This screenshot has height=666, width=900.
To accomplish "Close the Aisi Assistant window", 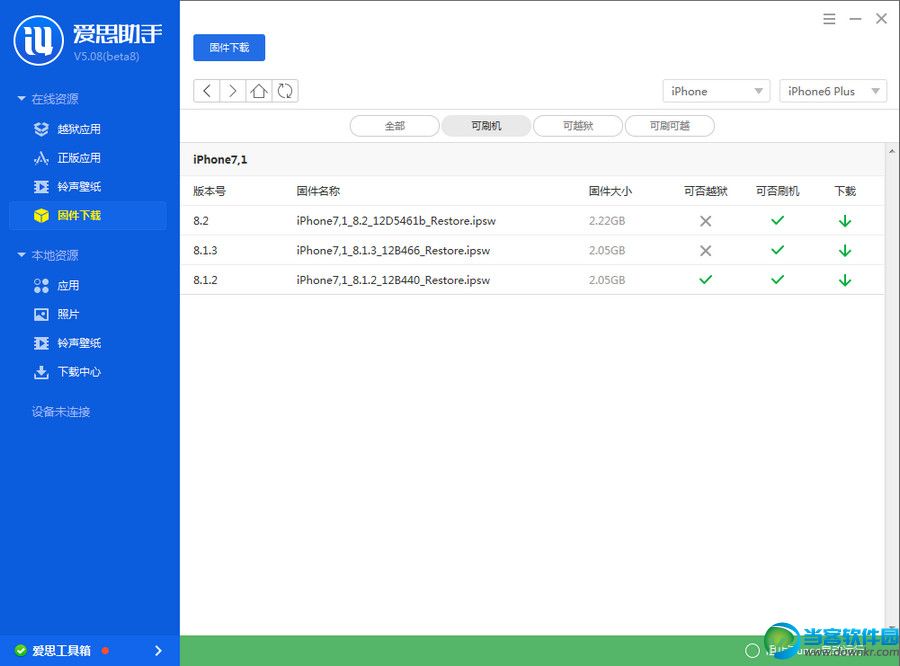I will click(882, 19).
